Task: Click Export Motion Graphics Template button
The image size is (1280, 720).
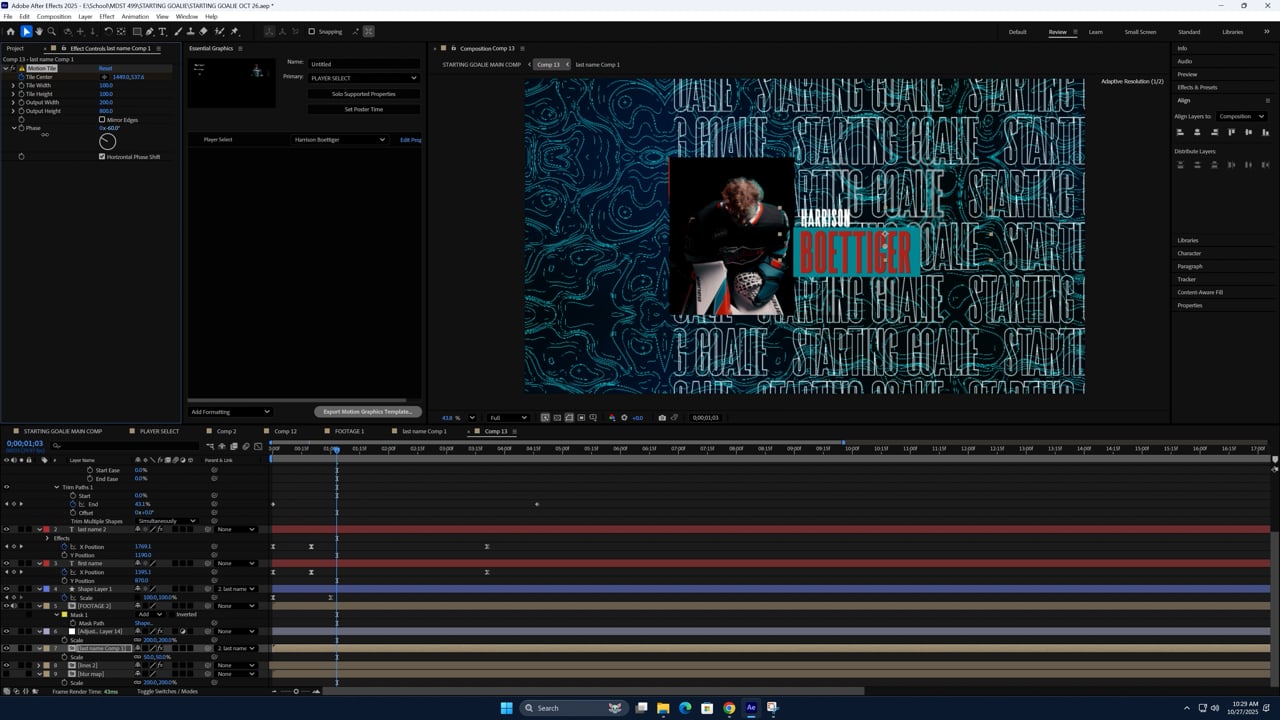Action: (x=367, y=412)
